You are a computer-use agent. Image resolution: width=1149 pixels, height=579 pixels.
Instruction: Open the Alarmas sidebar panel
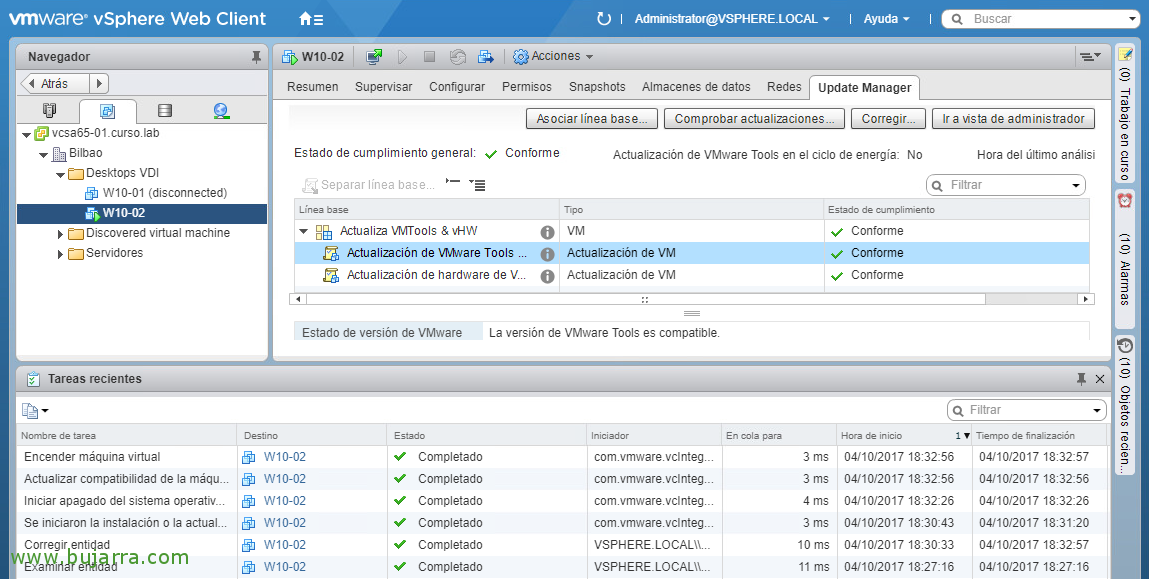coord(1125,259)
